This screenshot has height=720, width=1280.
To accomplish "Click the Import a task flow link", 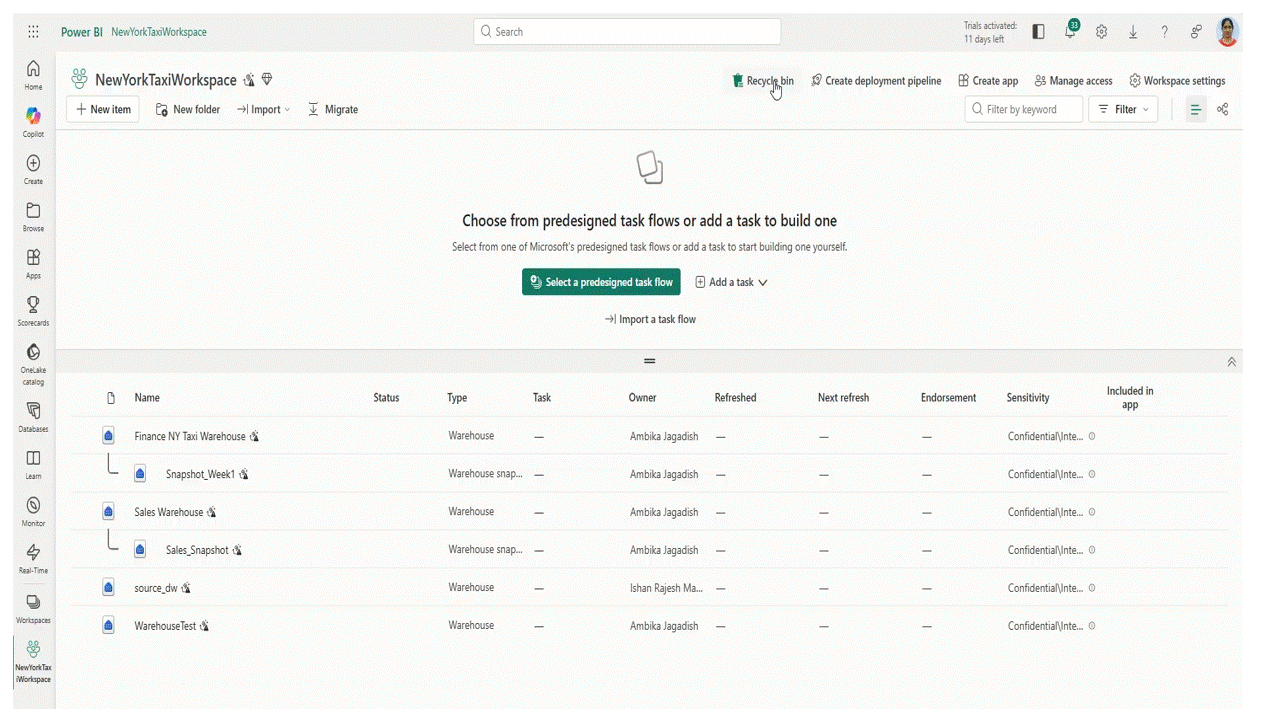I will coord(650,319).
